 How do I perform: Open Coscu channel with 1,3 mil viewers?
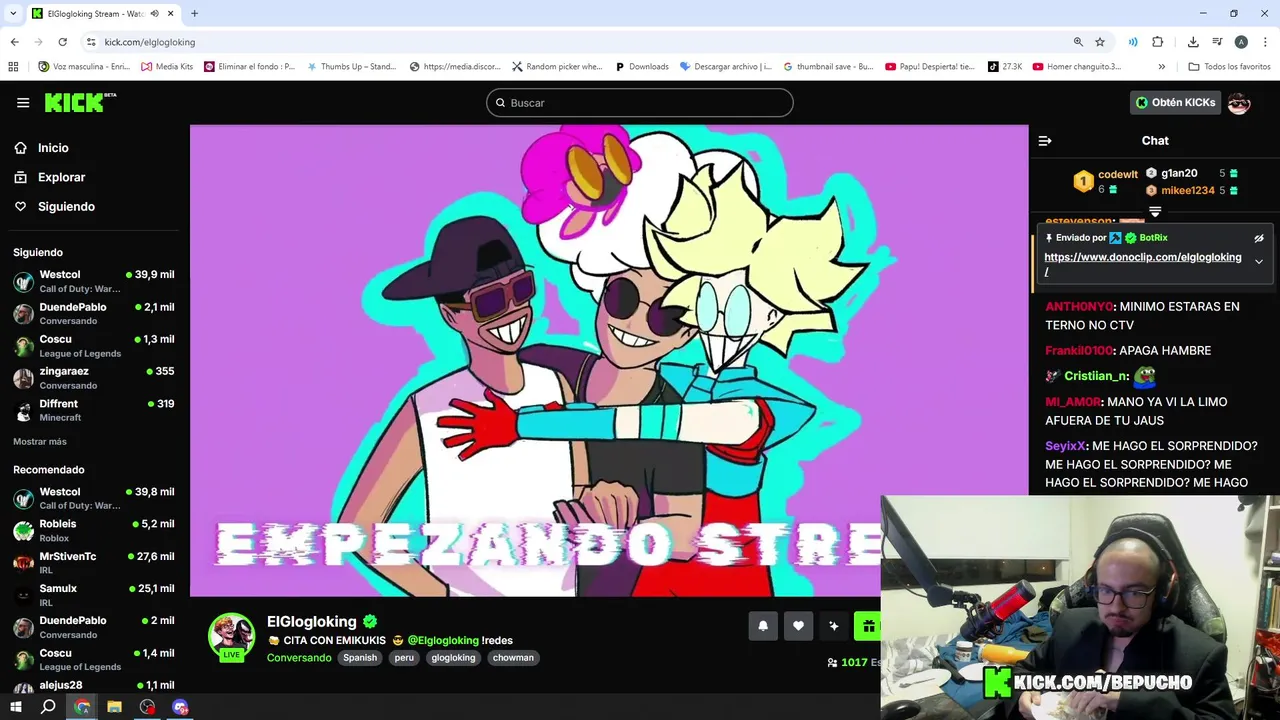point(94,346)
